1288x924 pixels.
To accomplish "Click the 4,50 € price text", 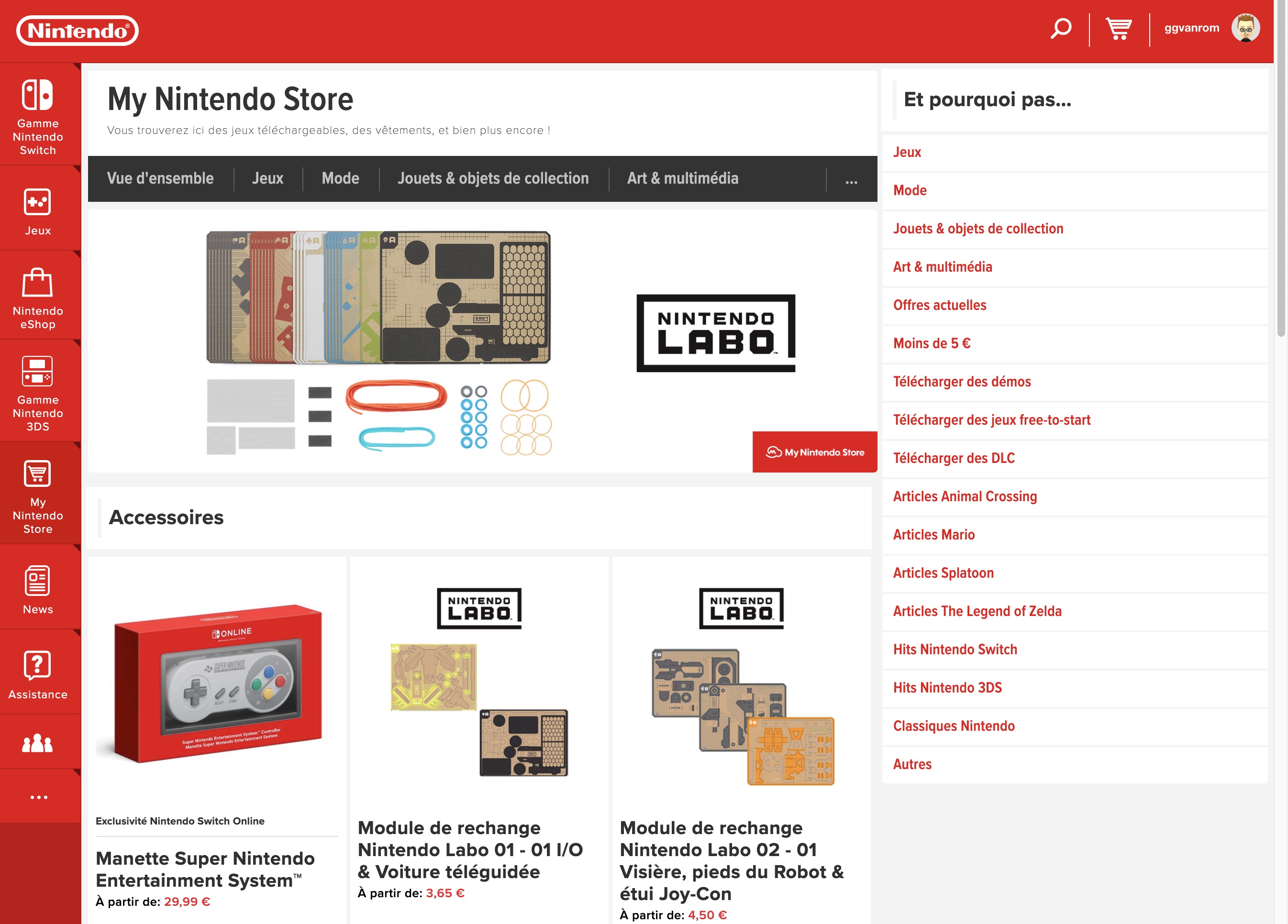I will tap(707, 914).
